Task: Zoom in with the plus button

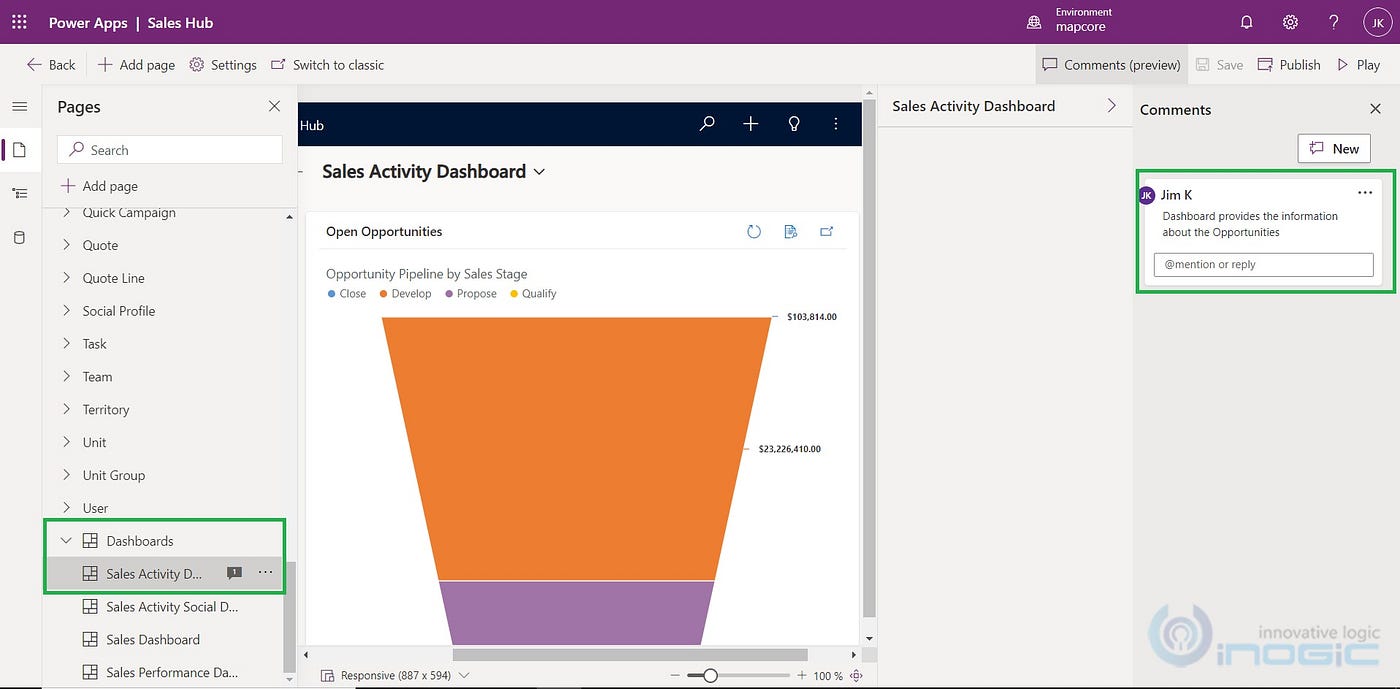Action: (x=801, y=676)
